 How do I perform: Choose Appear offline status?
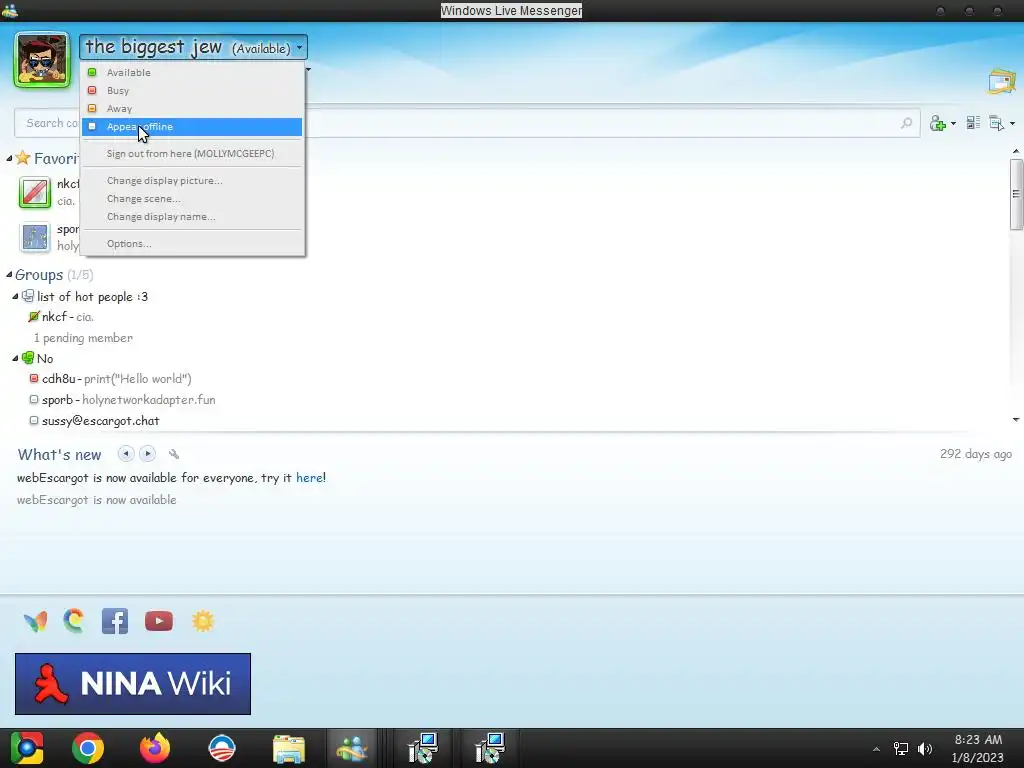[x=192, y=127]
